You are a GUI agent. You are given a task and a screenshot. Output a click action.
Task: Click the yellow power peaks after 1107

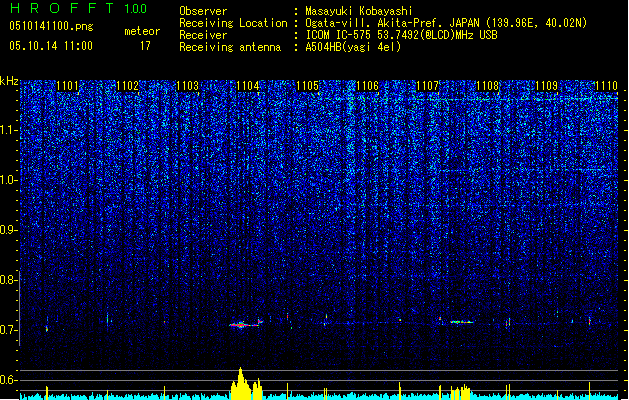pos(460,392)
